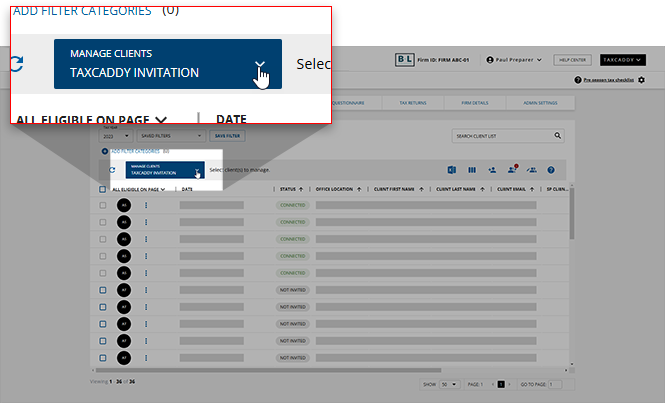Open the blue help question-mark in client toolbar
The image size is (665, 403).
tap(551, 170)
